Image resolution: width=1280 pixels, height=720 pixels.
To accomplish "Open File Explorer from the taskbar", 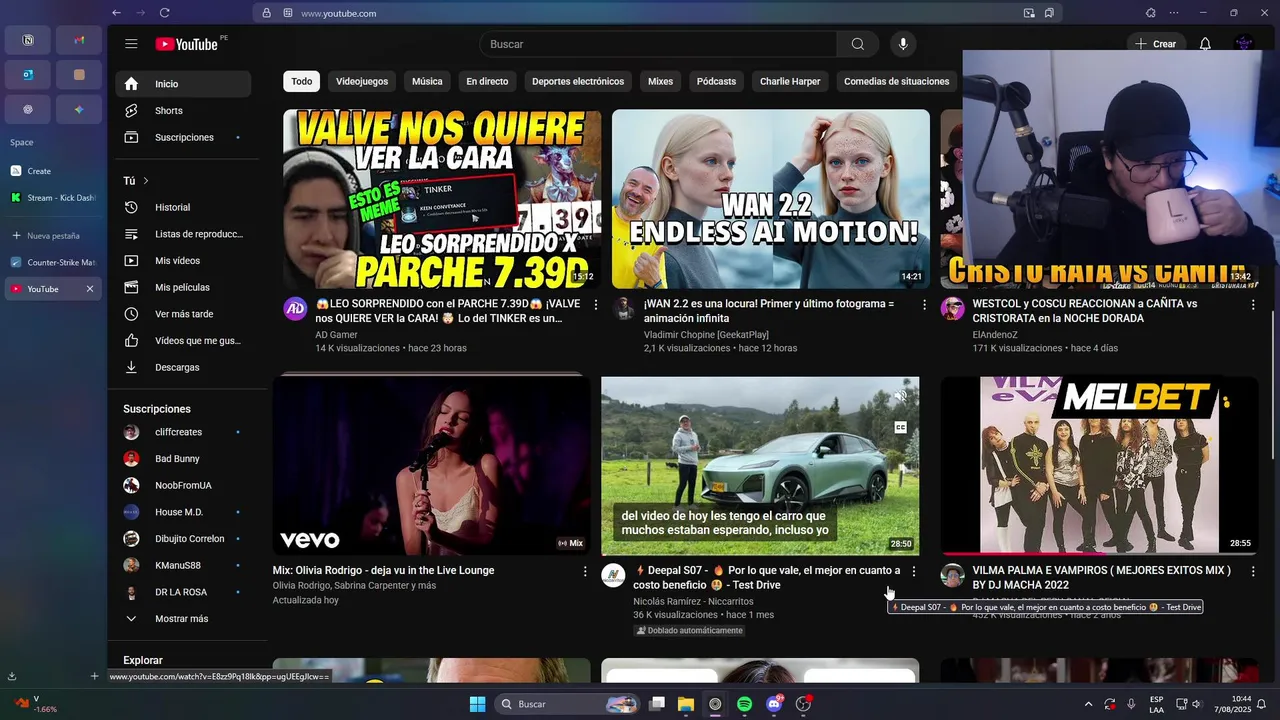I will pyautogui.click(x=685, y=704).
